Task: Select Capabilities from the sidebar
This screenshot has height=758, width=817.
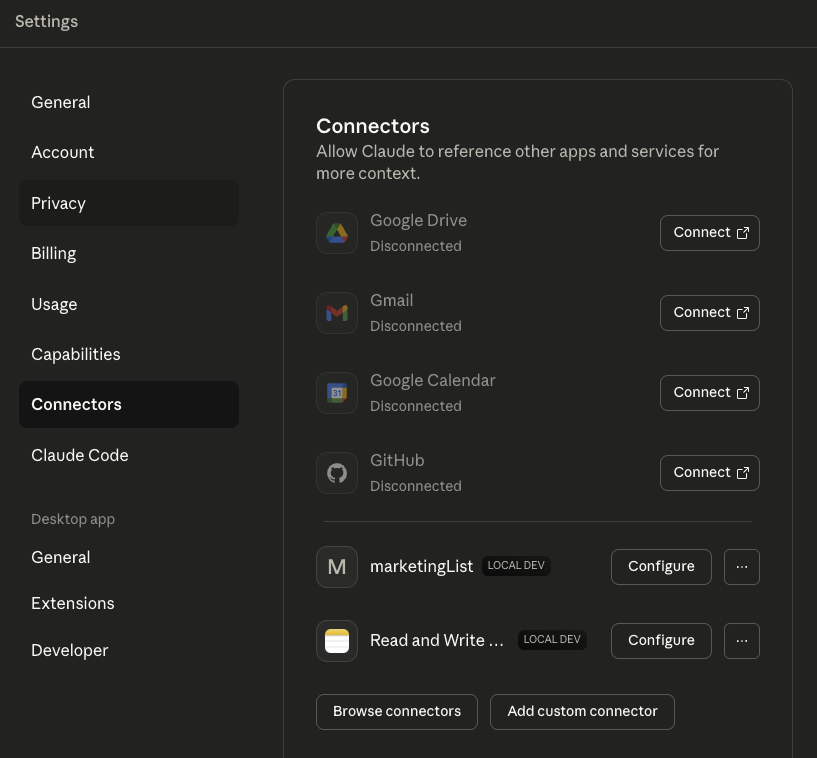Action: (76, 354)
